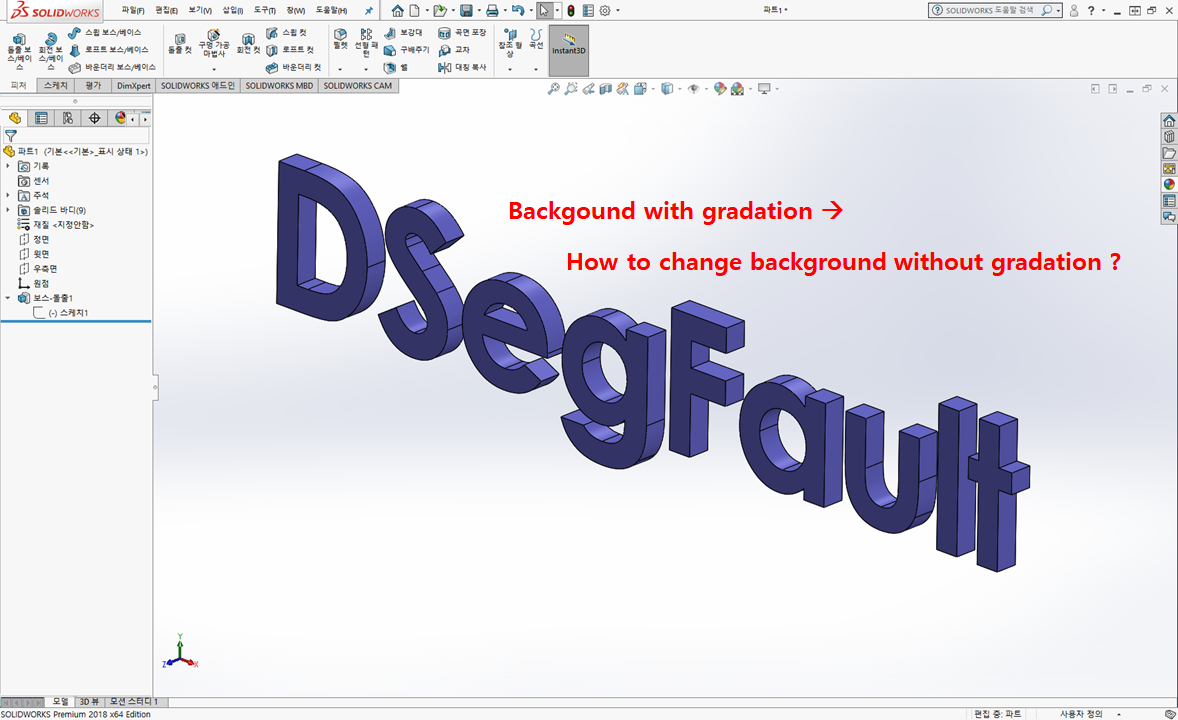1178x720 pixels.
Task: Open the 모션 스터디 1 bottom tab
Action: (x=133, y=701)
